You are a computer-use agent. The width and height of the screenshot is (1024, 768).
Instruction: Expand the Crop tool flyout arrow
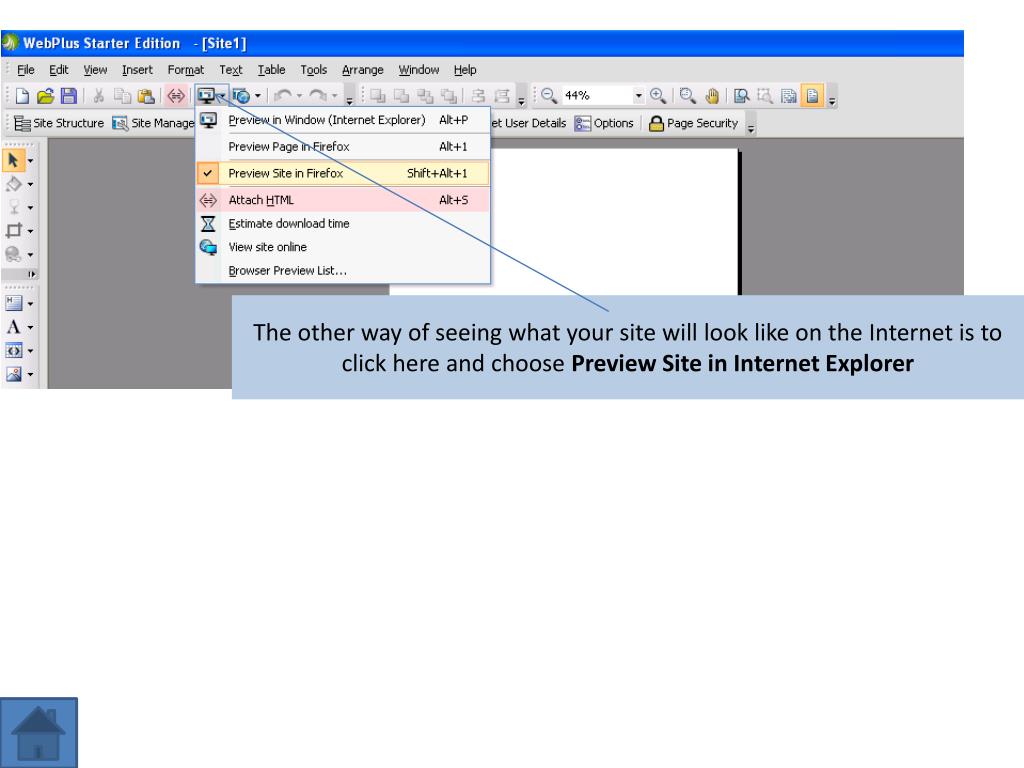30,231
